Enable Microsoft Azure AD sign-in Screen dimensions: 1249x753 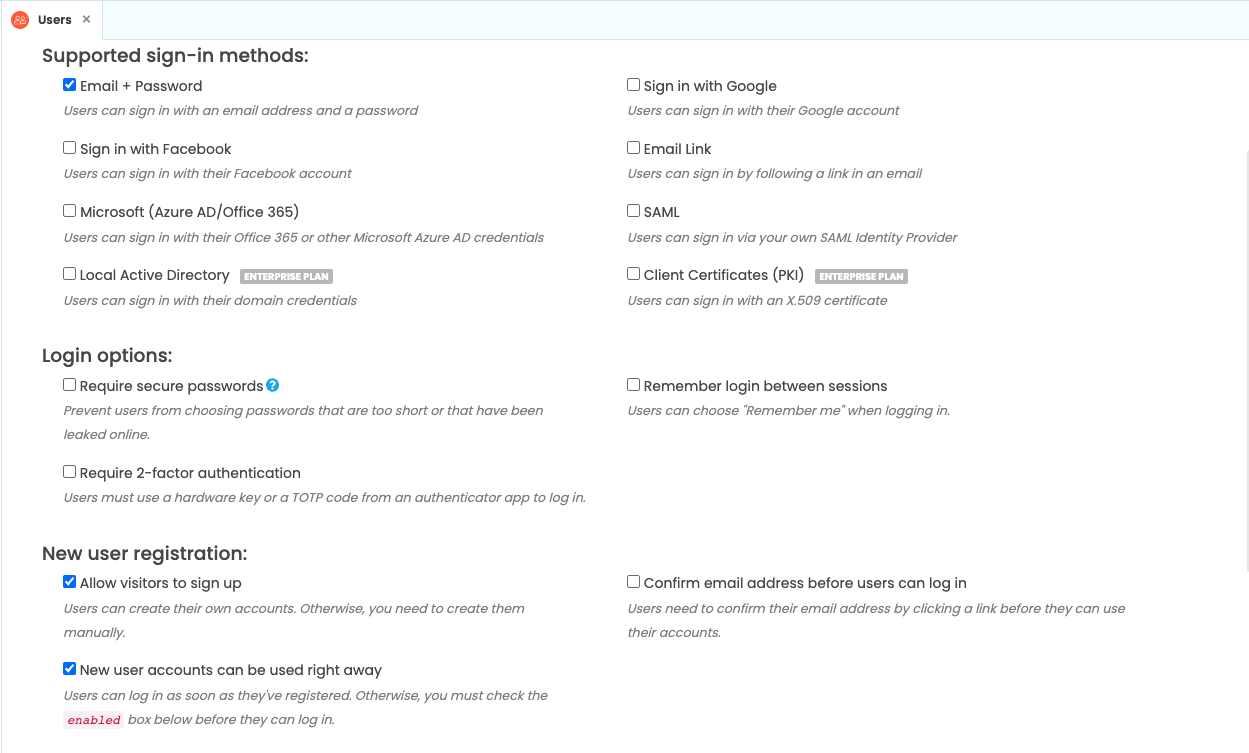[70, 211]
